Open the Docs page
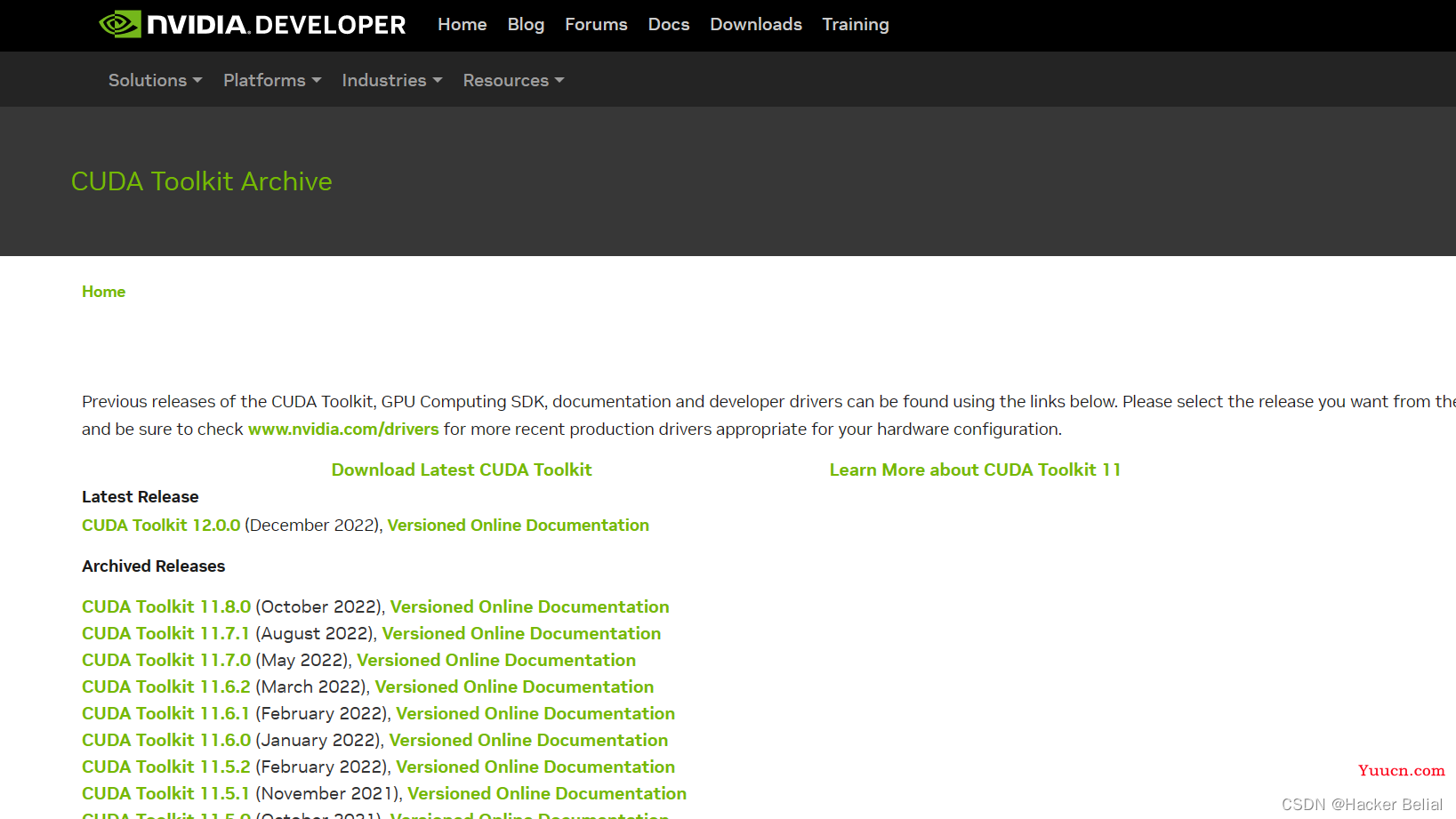Image resolution: width=1456 pixels, height=819 pixels. click(669, 24)
